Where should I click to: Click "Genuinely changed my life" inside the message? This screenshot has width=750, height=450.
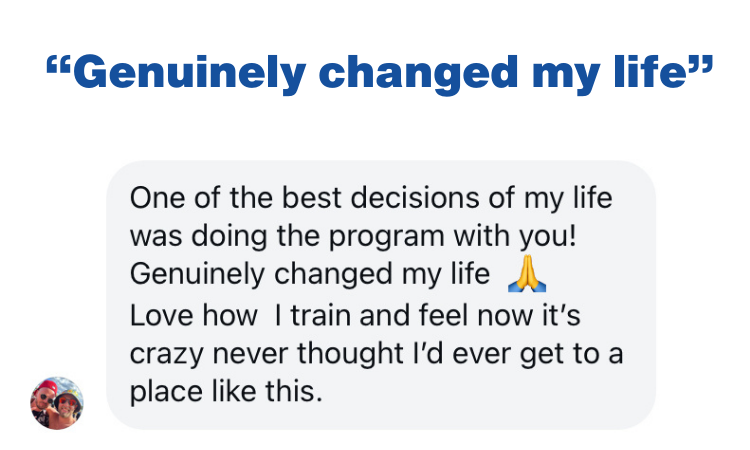click(309, 273)
